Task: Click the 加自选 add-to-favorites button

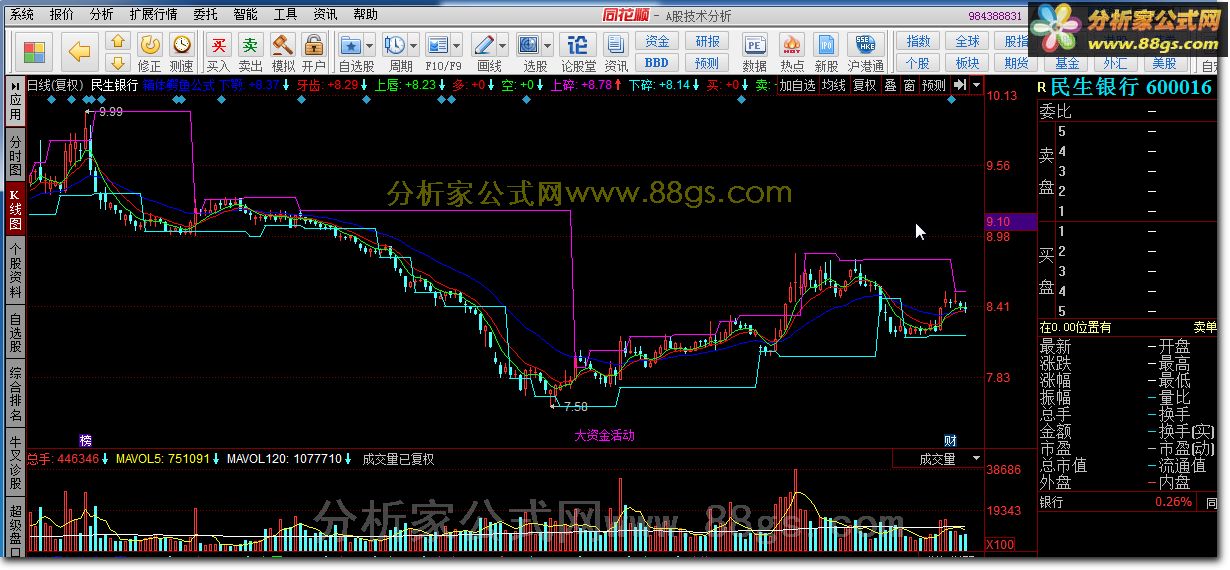Action: [x=797, y=86]
